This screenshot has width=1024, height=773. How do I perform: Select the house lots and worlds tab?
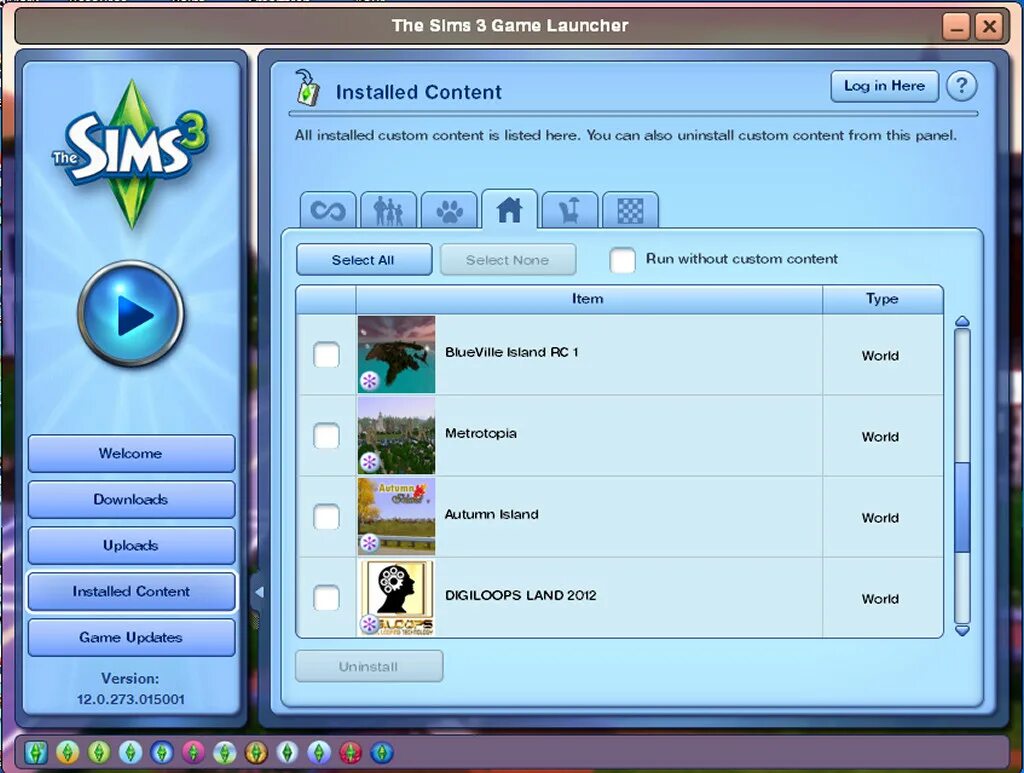pos(509,209)
